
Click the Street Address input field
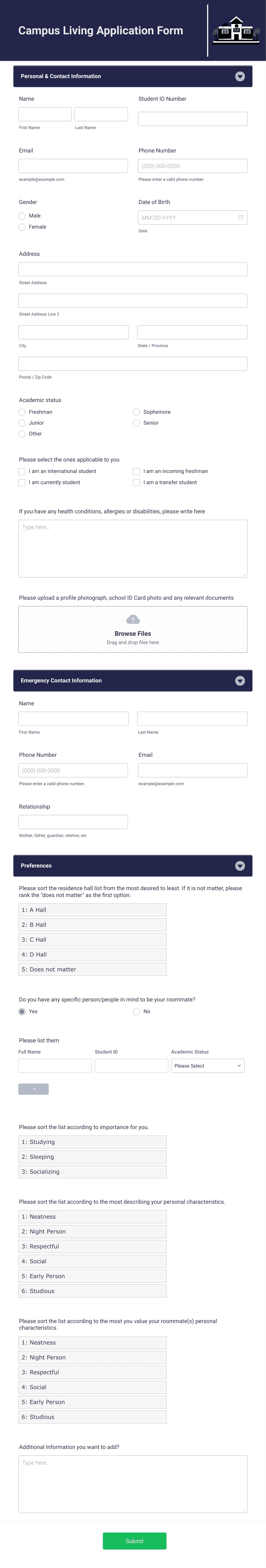[133, 269]
